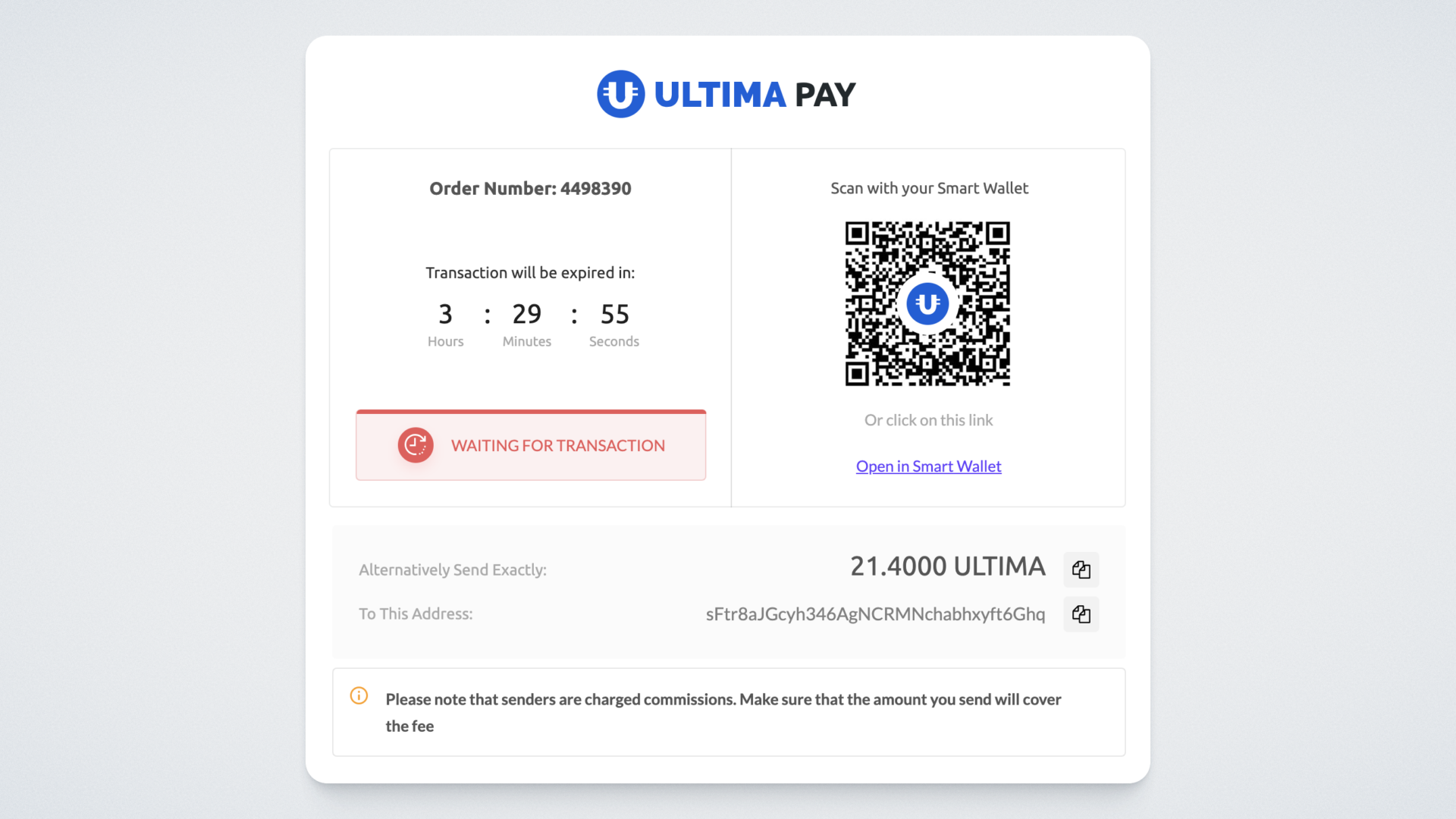Copy the wallet address to clipboard

point(1081,614)
